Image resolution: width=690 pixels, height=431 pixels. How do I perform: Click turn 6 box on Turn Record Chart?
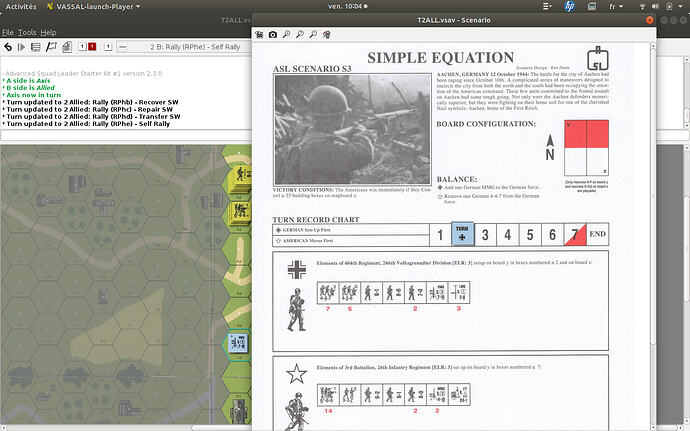pos(552,235)
